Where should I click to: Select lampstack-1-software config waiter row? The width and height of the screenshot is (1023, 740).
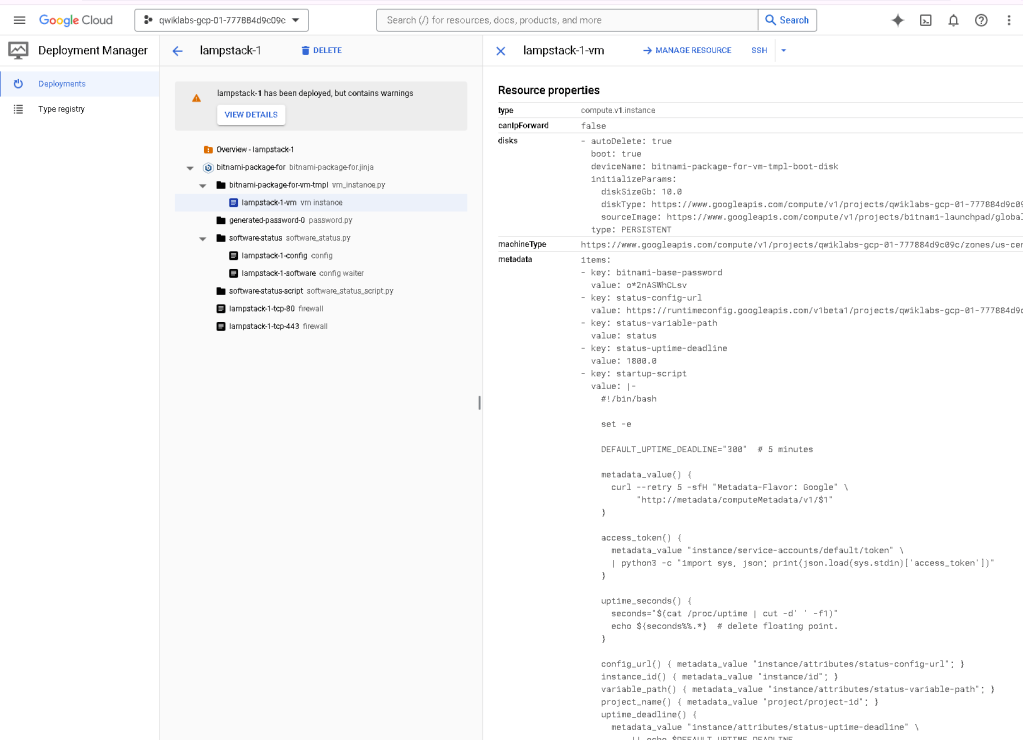click(321, 273)
